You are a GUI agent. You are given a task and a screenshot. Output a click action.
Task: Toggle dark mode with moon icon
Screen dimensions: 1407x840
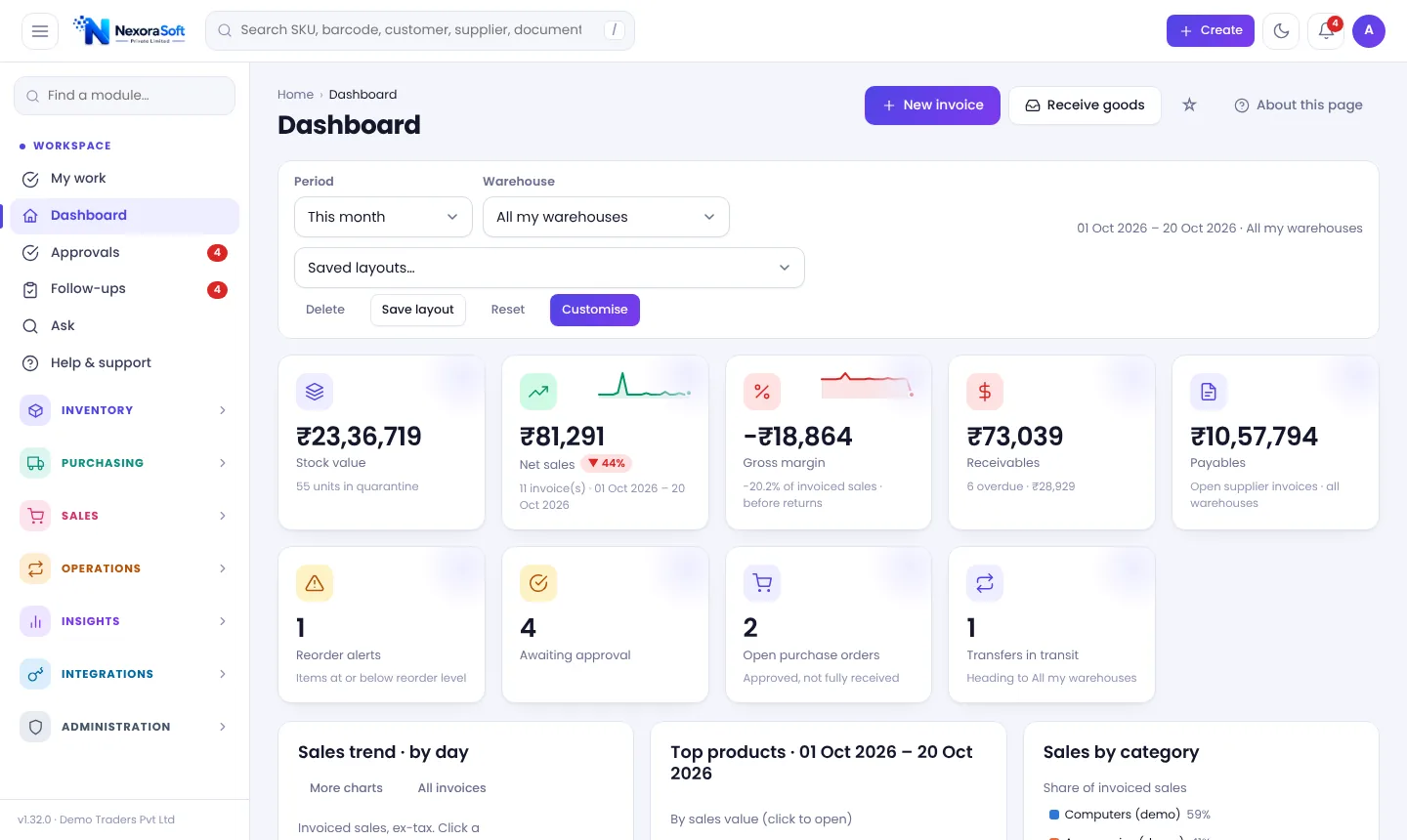click(1281, 31)
